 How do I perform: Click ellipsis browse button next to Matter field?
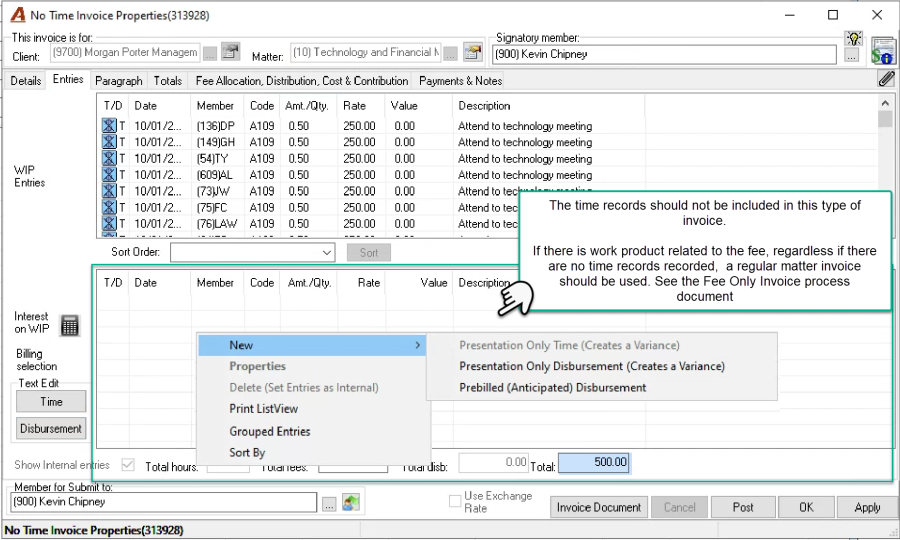[451, 54]
